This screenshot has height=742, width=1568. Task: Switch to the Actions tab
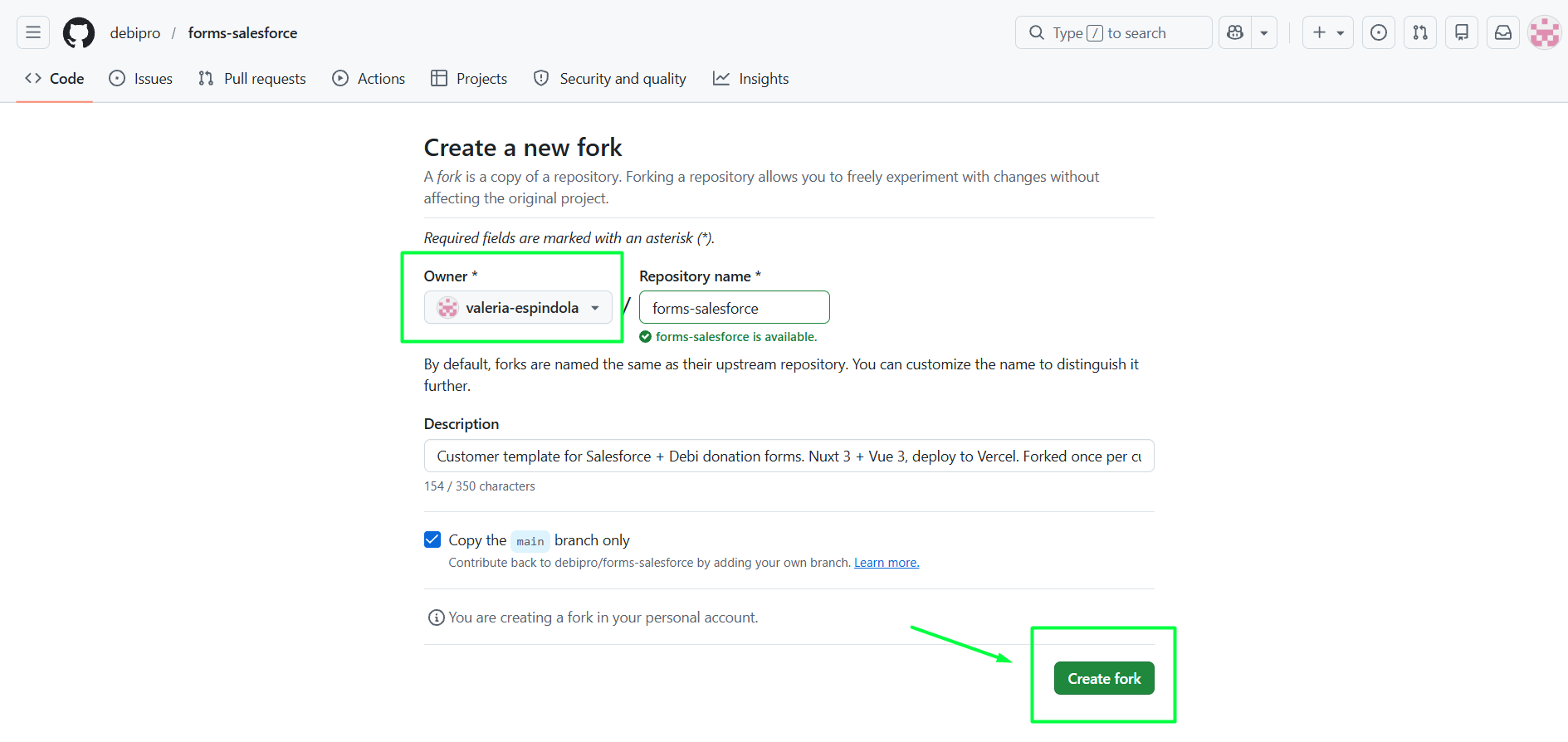[x=369, y=78]
